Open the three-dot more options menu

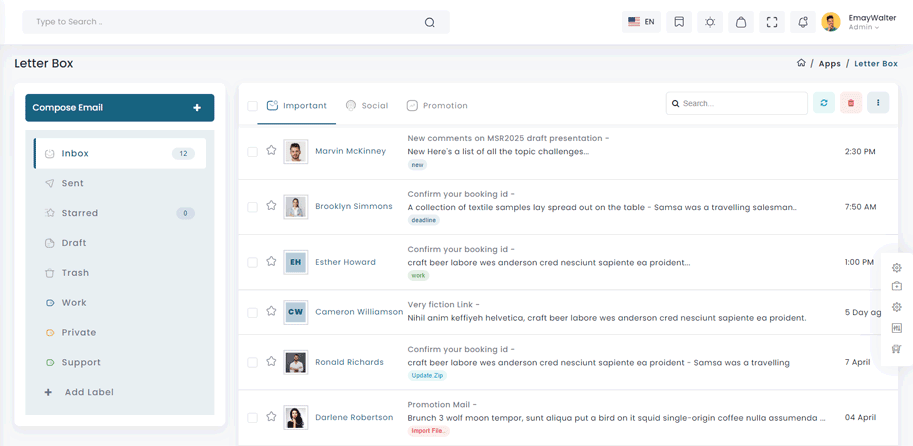(x=878, y=103)
